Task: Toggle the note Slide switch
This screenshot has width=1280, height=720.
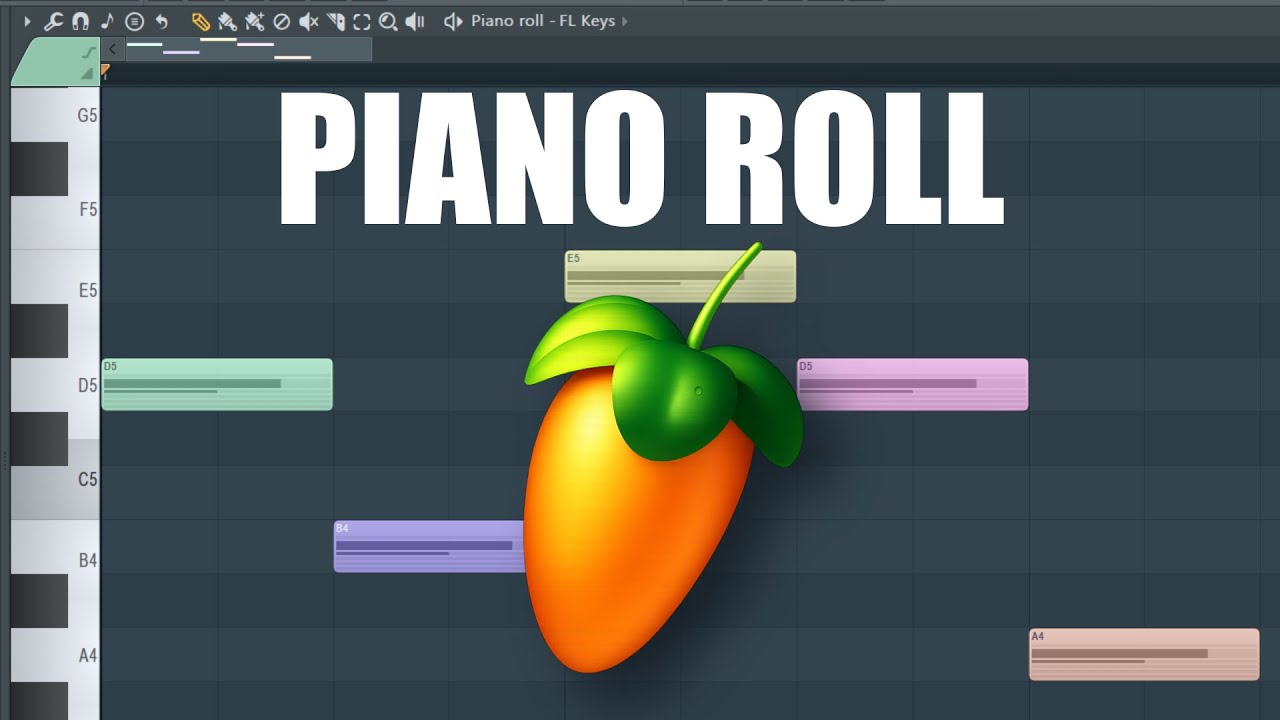Action: pyautogui.click(x=88, y=52)
